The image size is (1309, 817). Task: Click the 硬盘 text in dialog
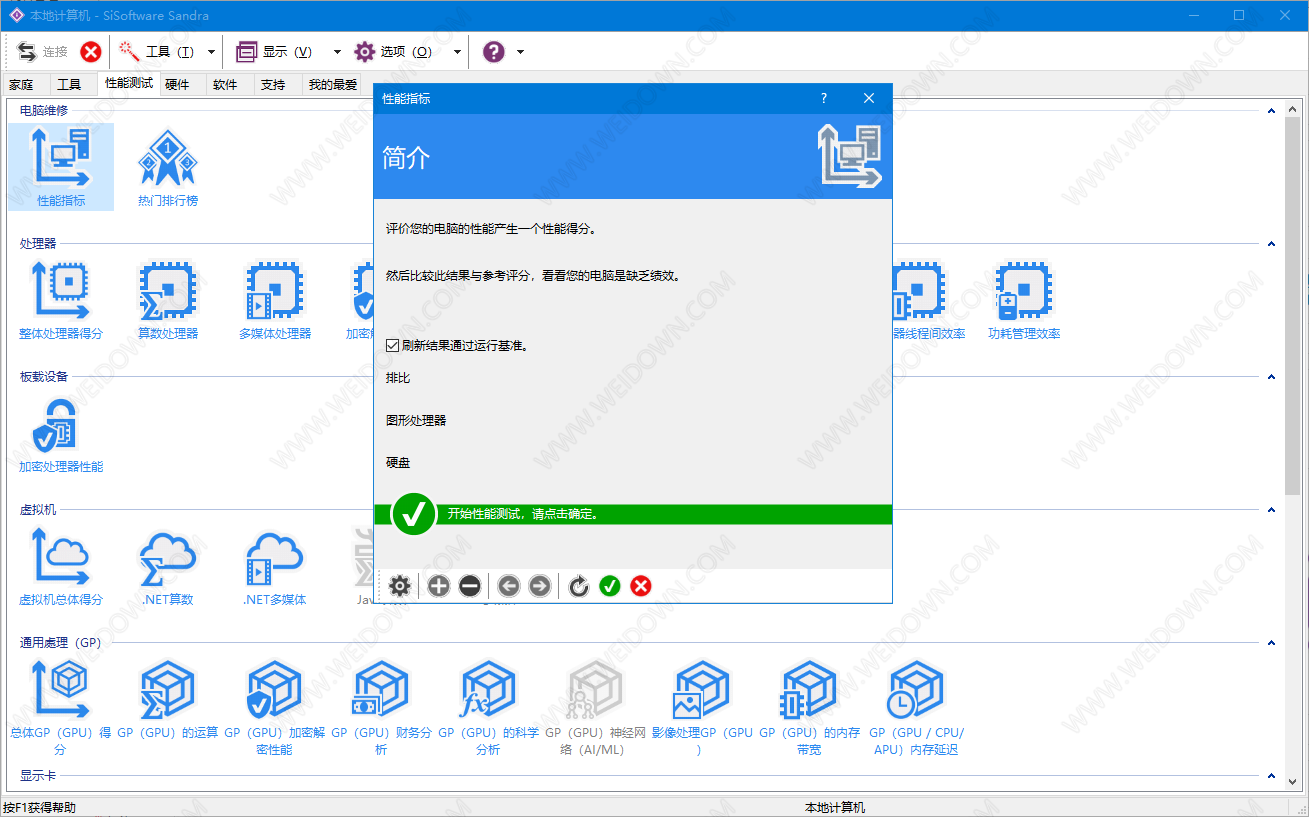tap(398, 463)
